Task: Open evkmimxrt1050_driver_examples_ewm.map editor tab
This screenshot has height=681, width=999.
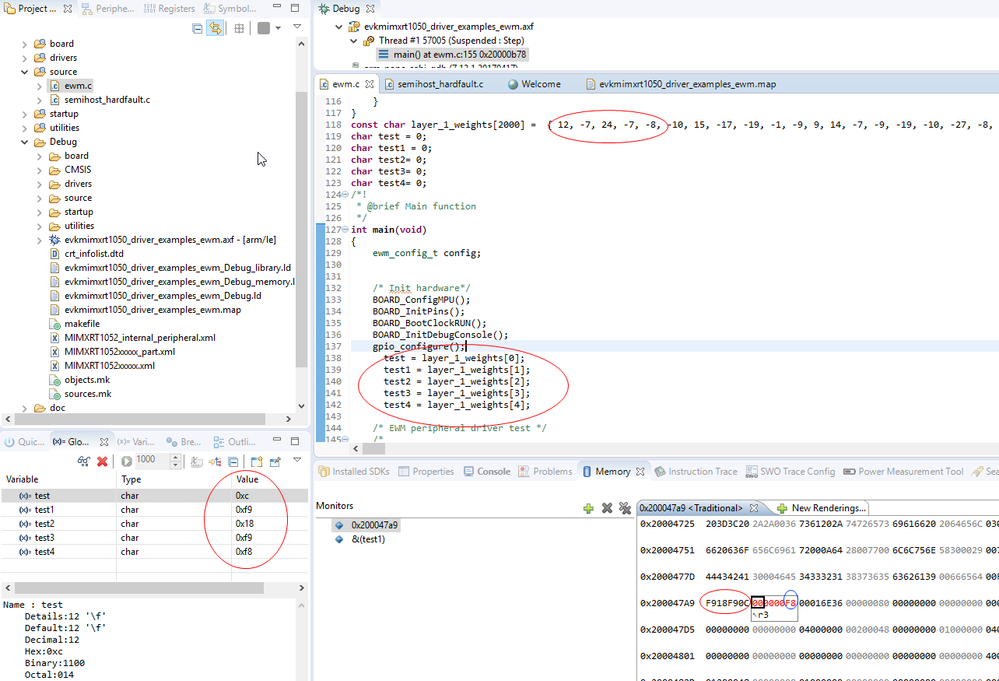Action: click(x=680, y=84)
